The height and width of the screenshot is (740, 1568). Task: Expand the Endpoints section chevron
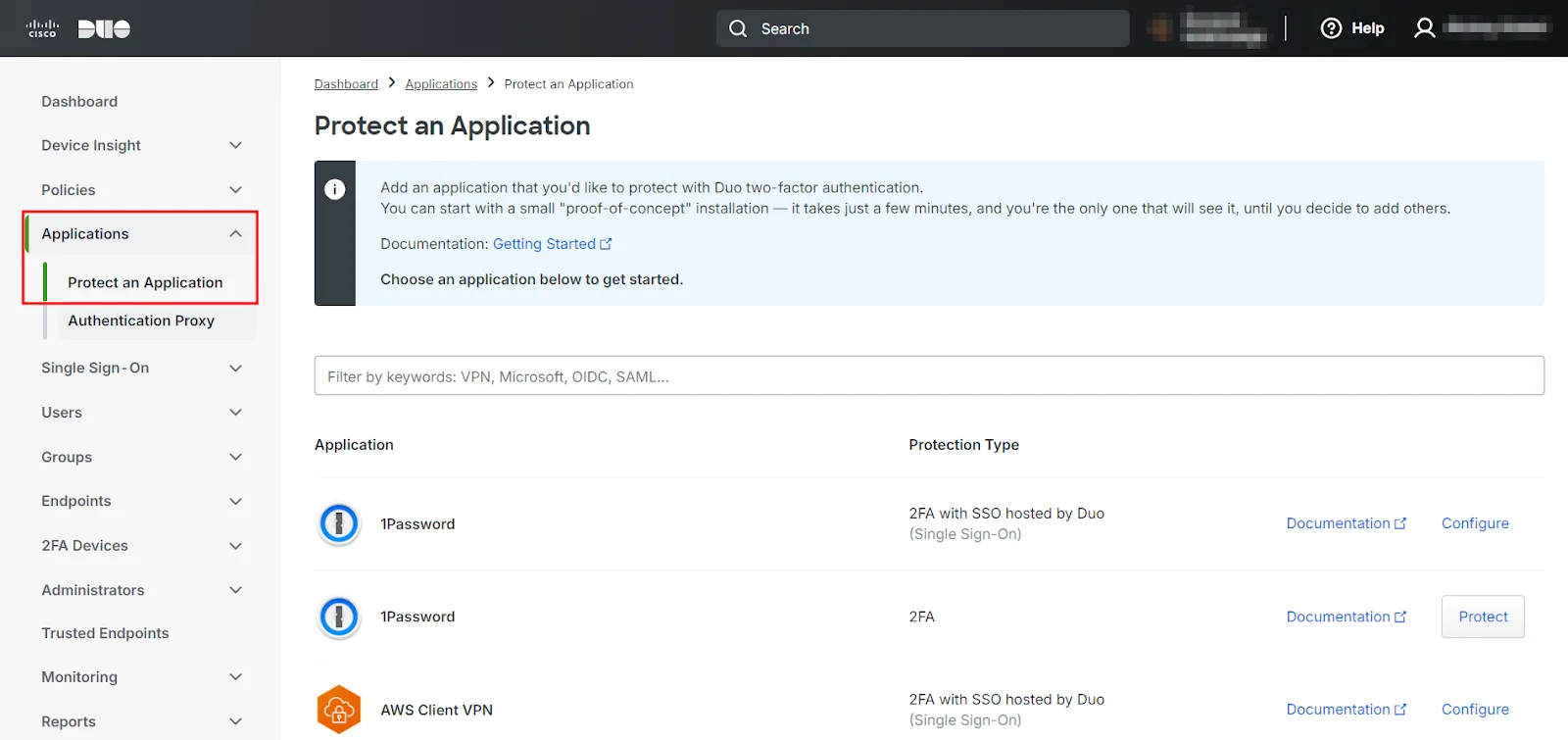235,501
